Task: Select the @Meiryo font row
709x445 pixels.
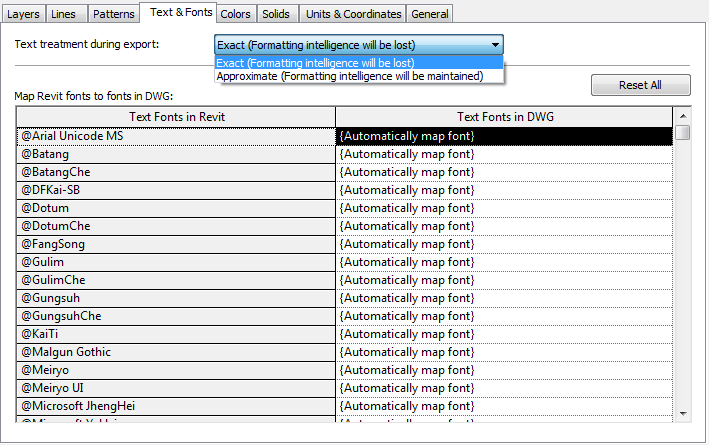Action: (x=176, y=370)
